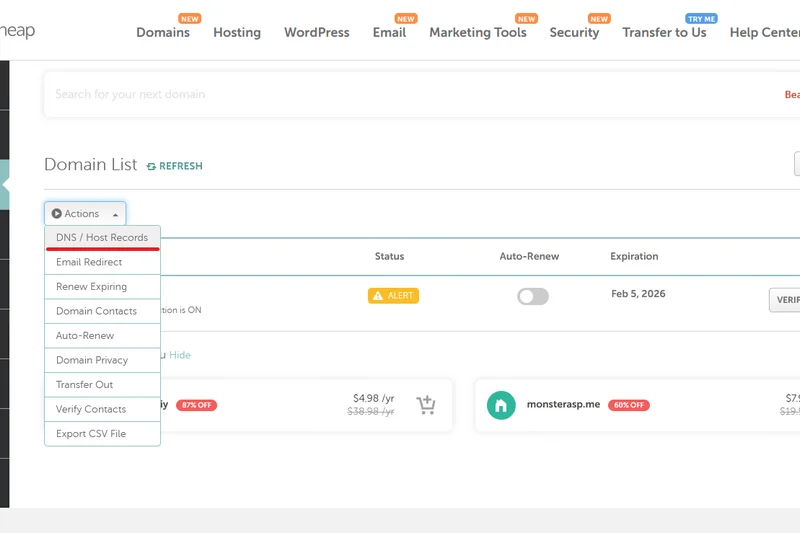Viewport: 800px width, 533px height.
Task: Open the WordPress navigation menu
Action: [x=316, y=32]
